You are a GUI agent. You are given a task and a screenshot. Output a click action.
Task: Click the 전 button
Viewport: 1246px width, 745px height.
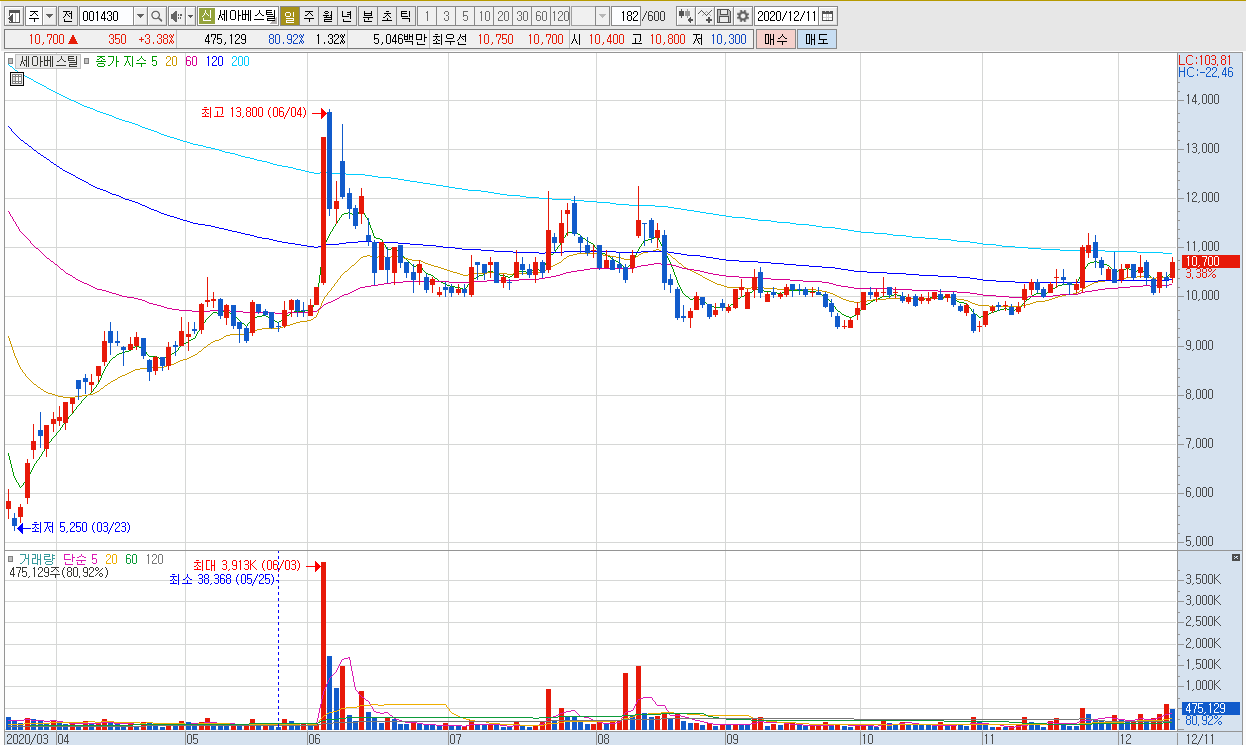click(67, 16)
